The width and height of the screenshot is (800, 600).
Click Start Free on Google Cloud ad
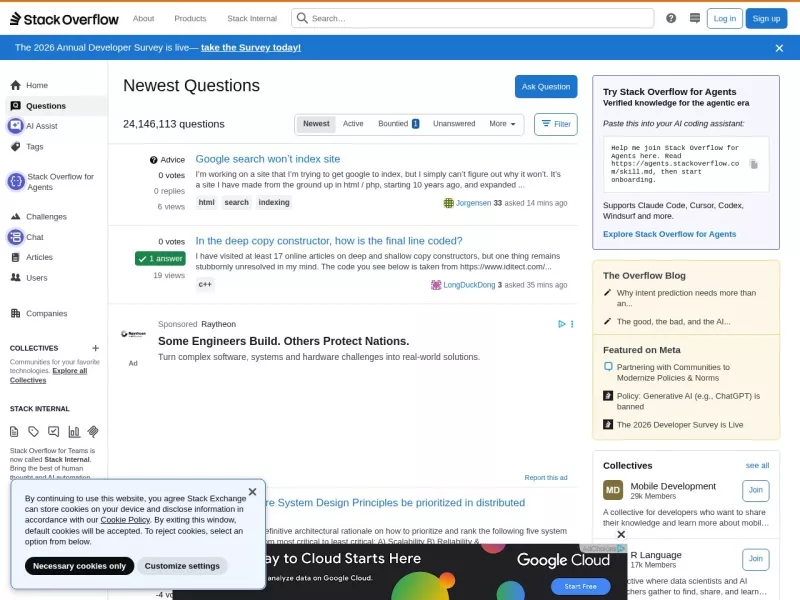tap(581, 586)
